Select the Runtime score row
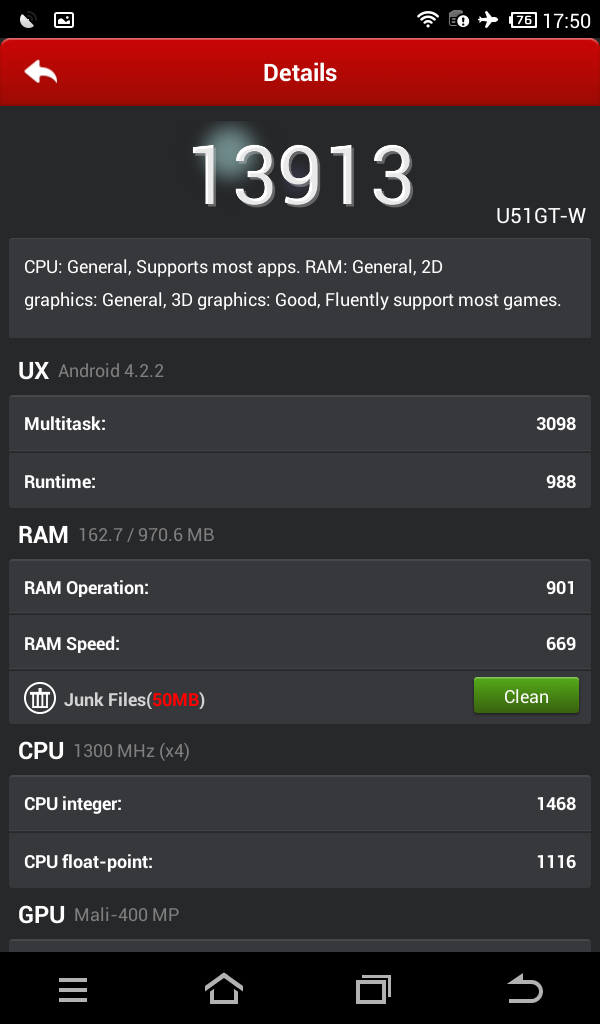The image size is (600, 1024). [x=300, y=482]
